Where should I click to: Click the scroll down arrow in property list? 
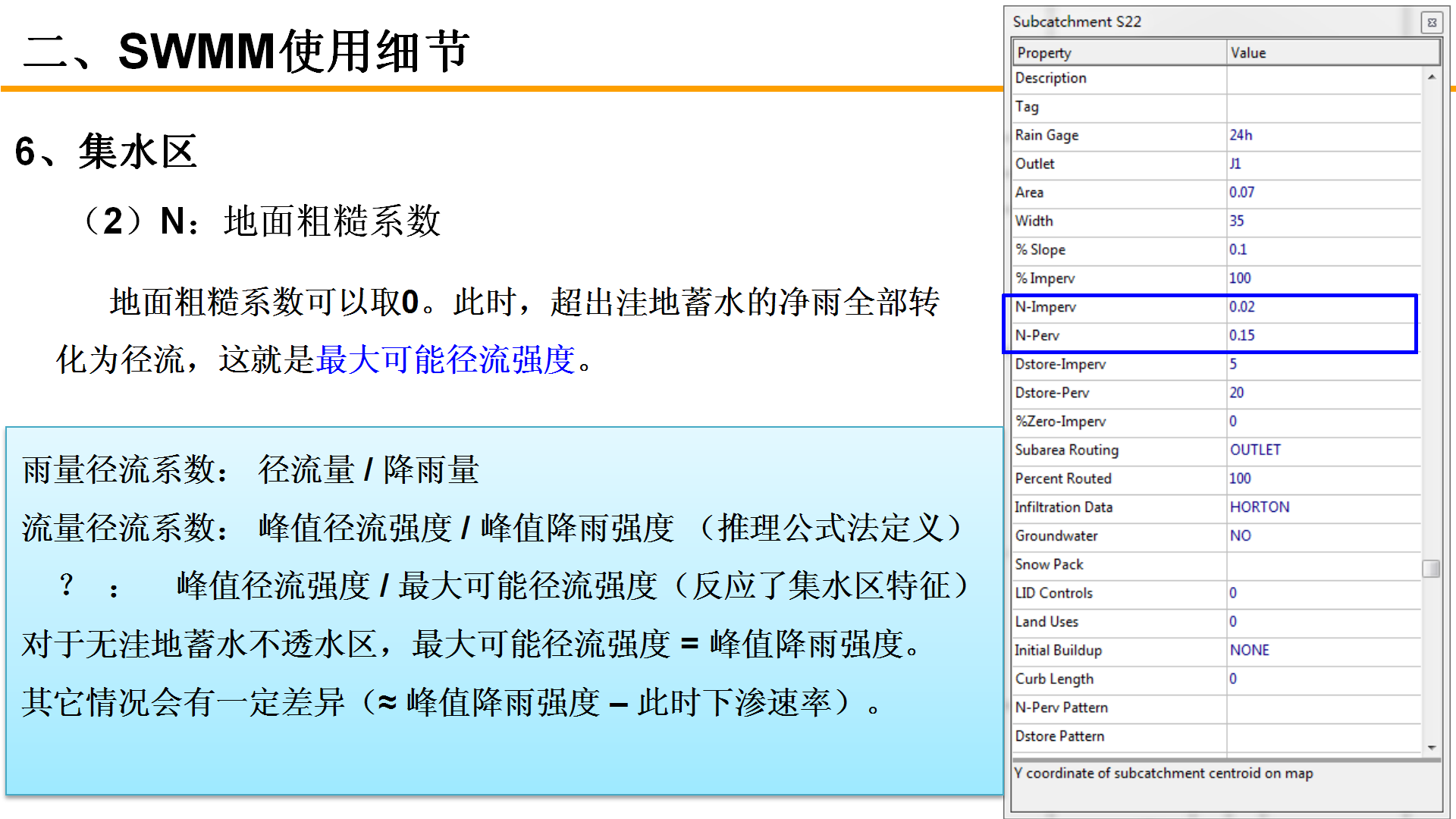coord(1431,748)
